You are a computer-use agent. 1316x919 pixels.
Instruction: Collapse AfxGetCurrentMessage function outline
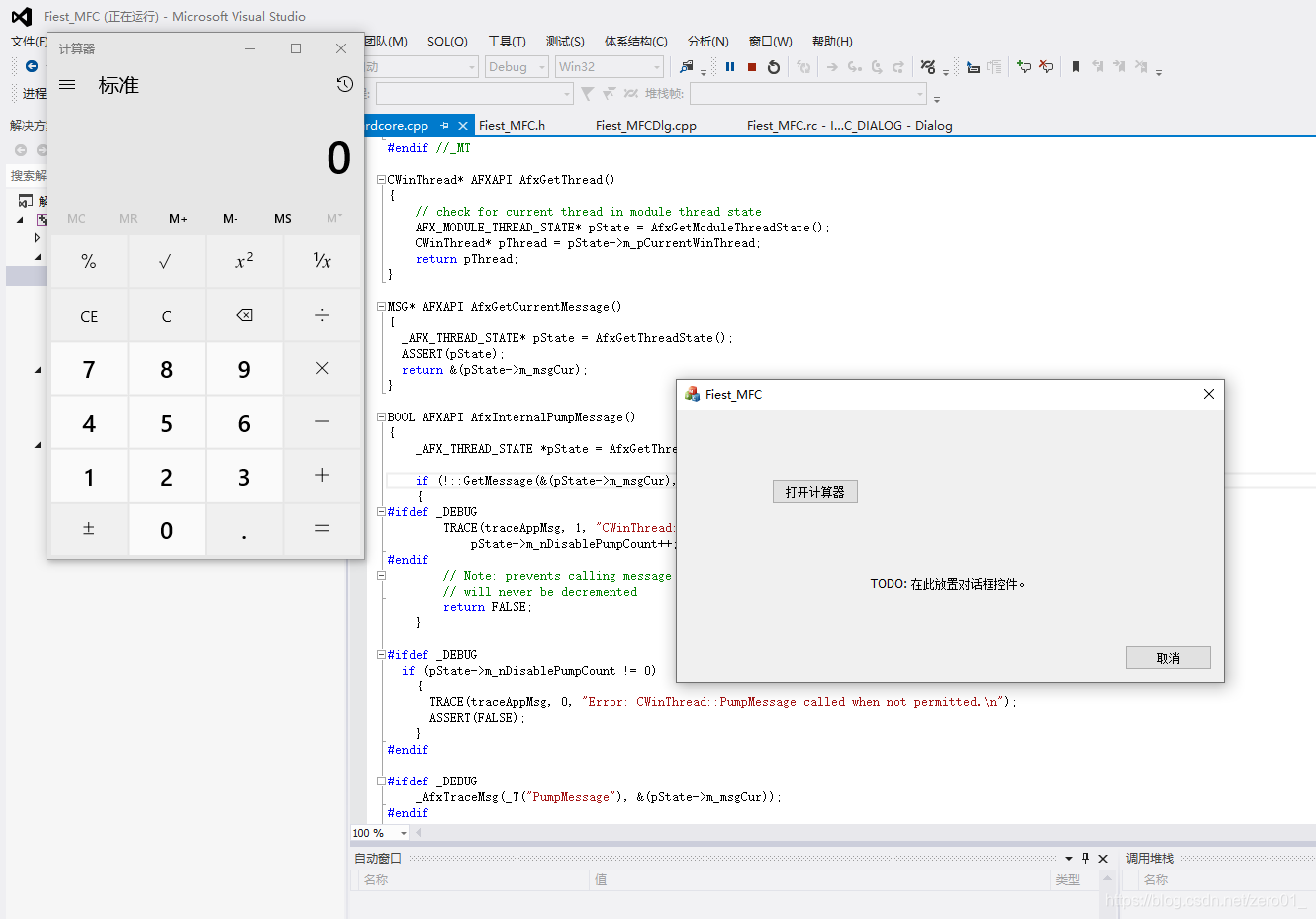[381, 307]
